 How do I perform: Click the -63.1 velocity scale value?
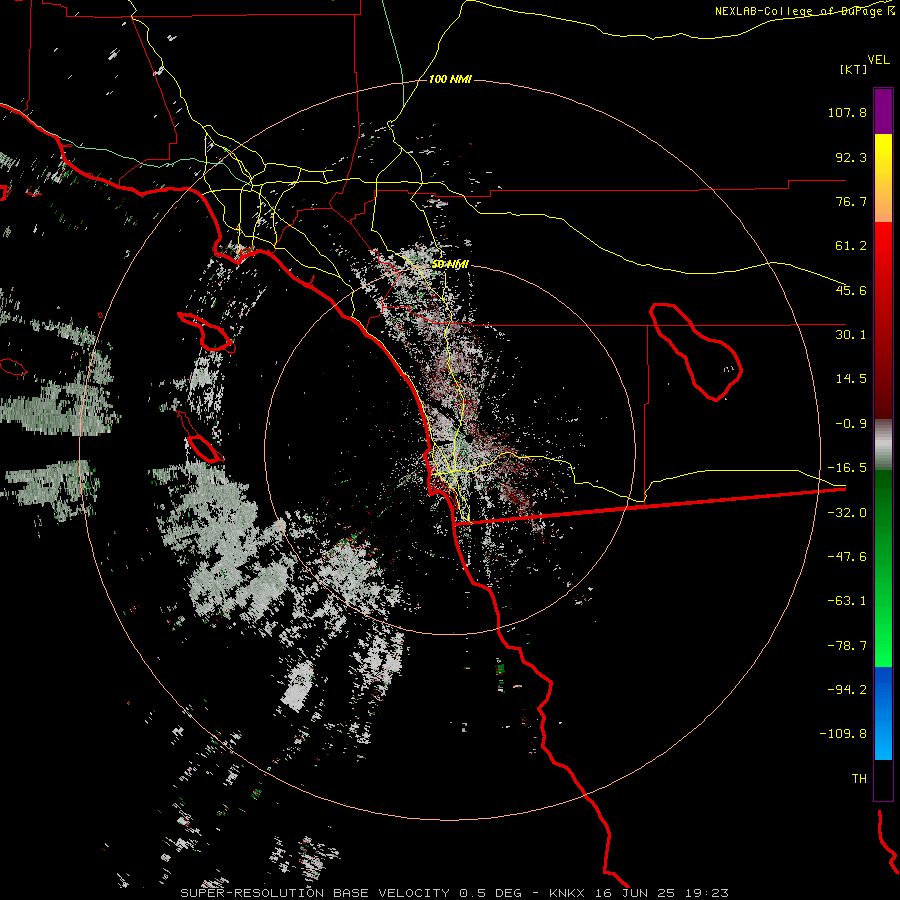click(x=847, y=601)
